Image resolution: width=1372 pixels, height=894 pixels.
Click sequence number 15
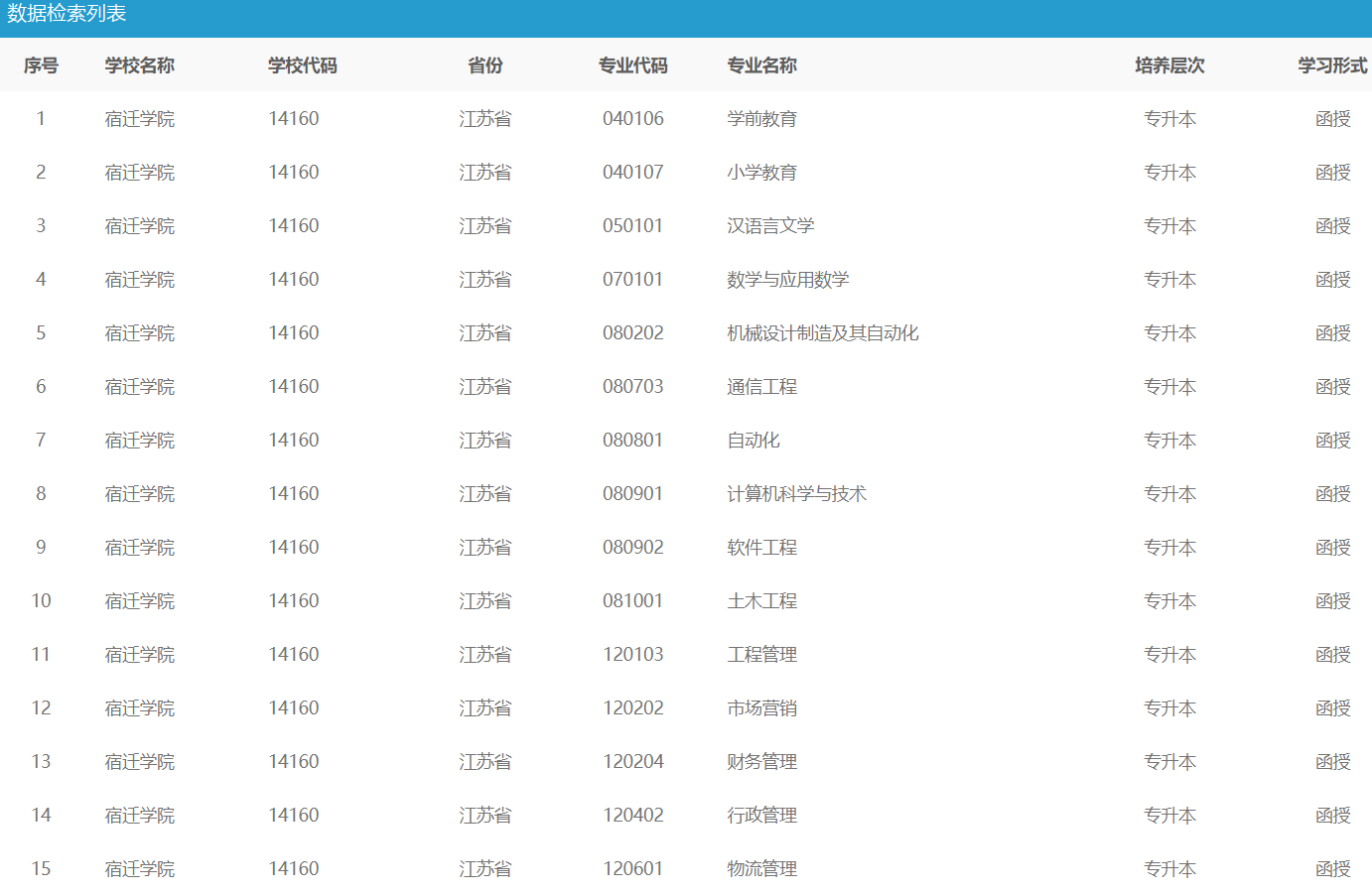click(x=41, y=869)
